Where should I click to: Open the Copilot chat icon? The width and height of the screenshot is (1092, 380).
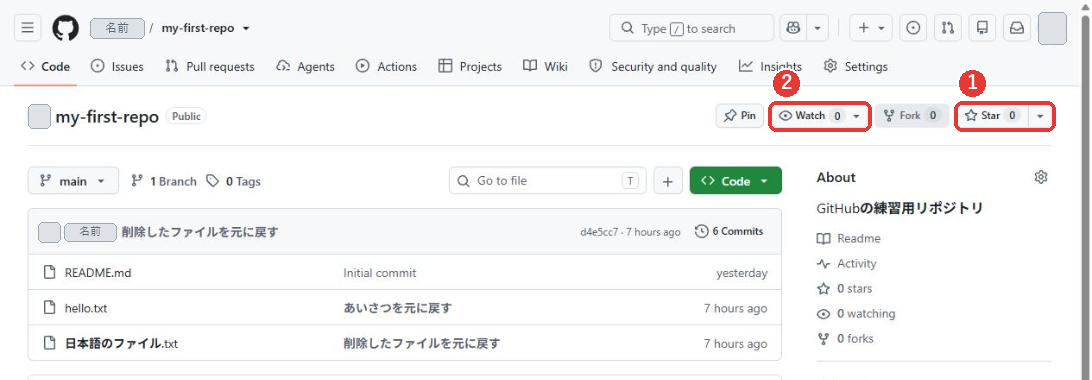793,29
